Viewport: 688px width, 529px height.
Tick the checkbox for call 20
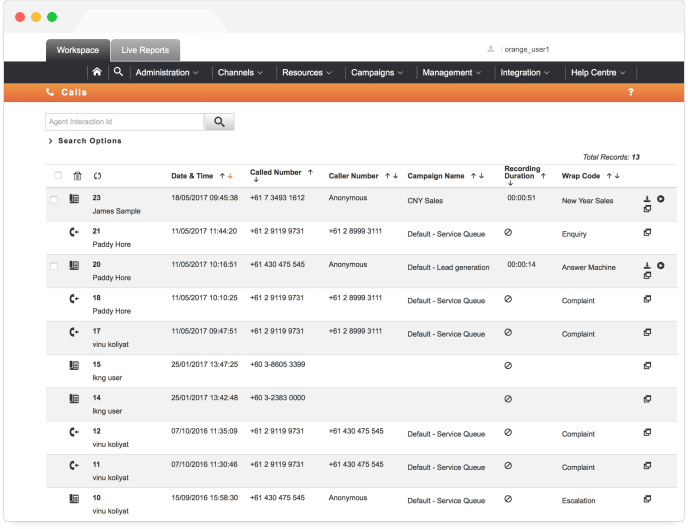pos(54,267)
